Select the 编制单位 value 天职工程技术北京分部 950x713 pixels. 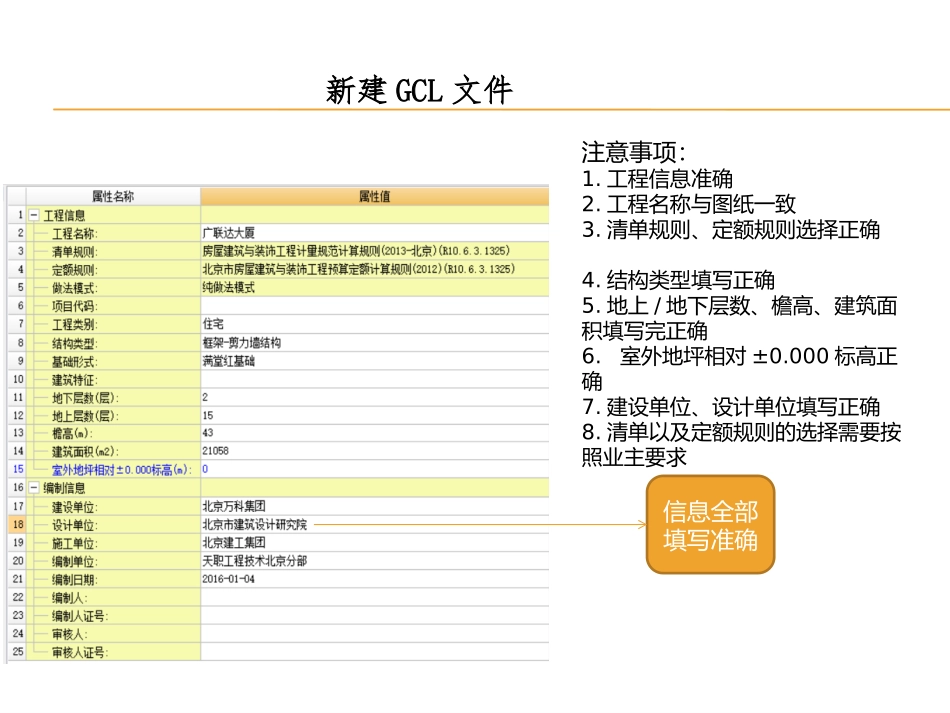point(375,561)
